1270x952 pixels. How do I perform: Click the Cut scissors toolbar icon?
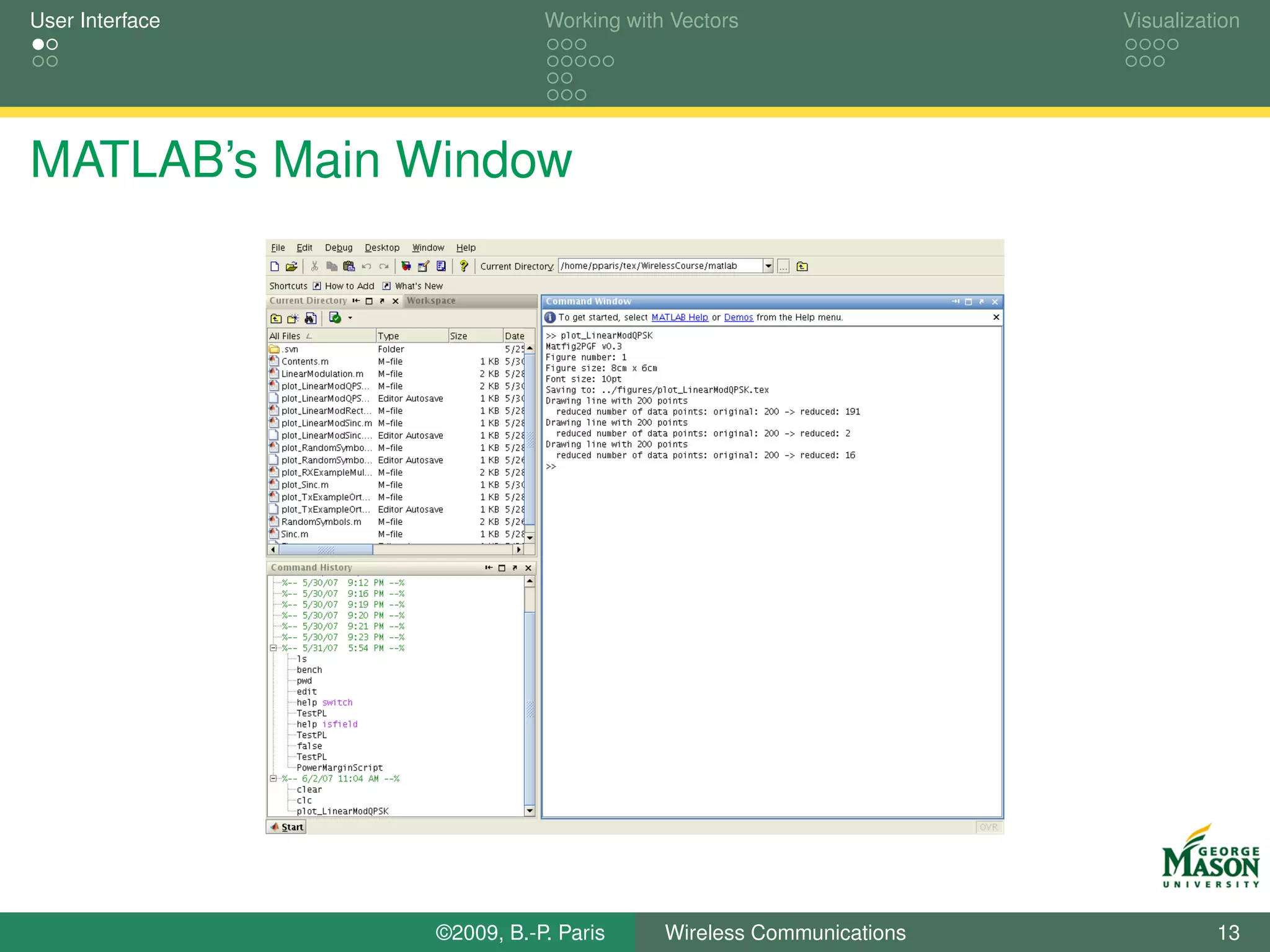314,267
